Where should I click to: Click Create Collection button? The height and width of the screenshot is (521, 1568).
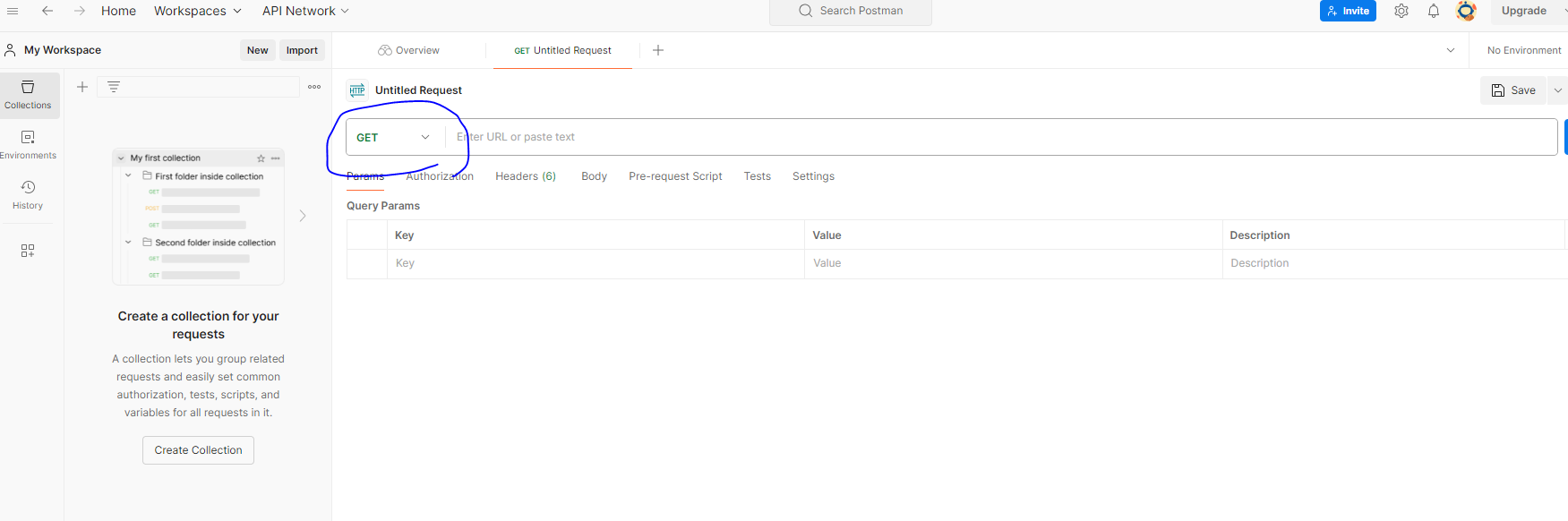click(x=198, y=450)
